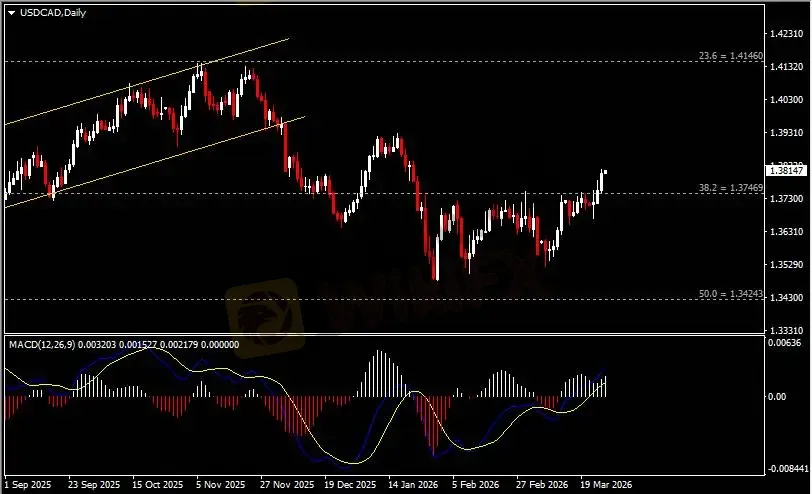The image size is (812, 494).
Task: Select the 38.2 = 1.37469 Fibonacci label
Action: click(x=731, y=188)
